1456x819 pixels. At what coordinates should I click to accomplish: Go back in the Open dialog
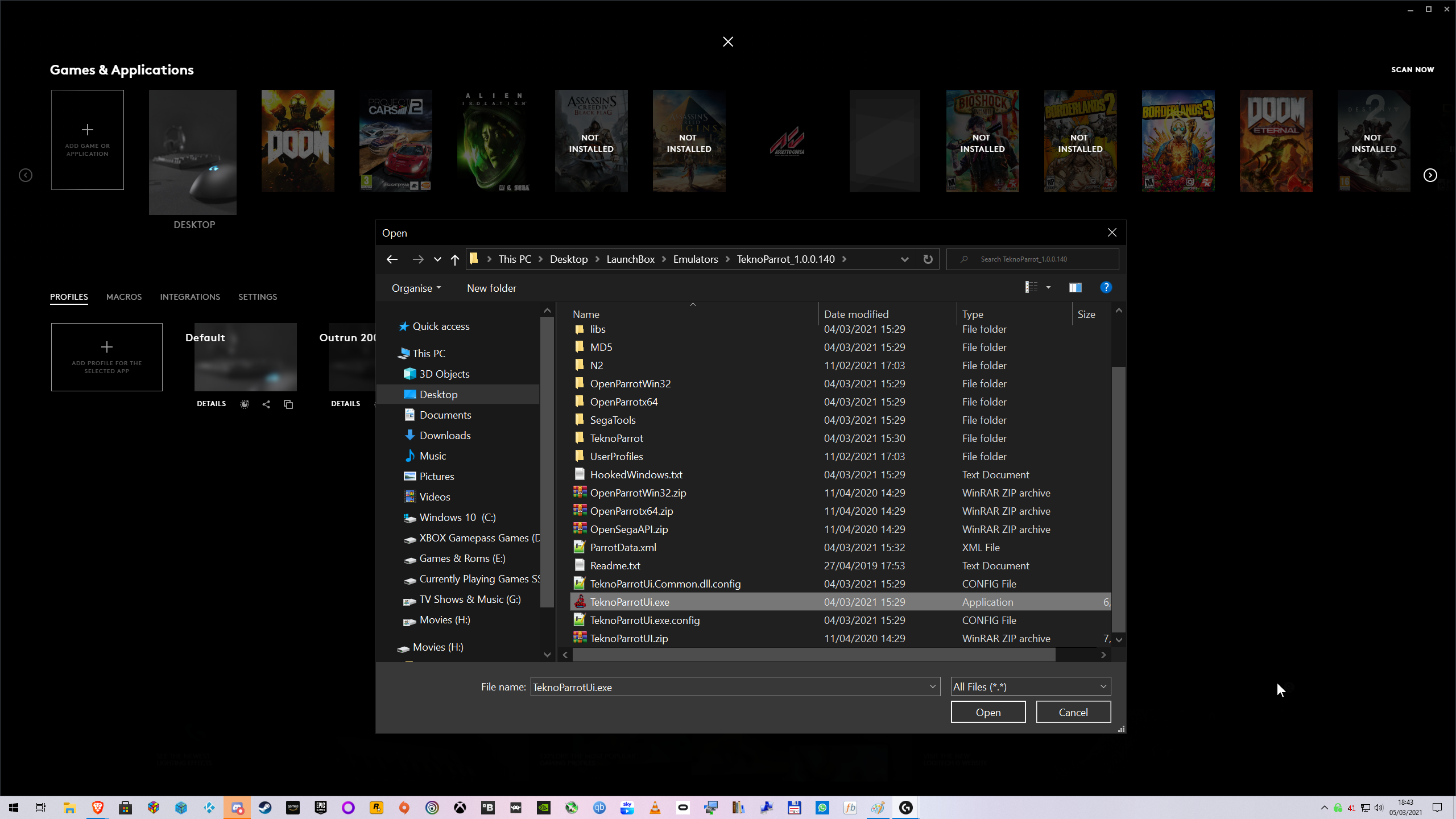392,259
